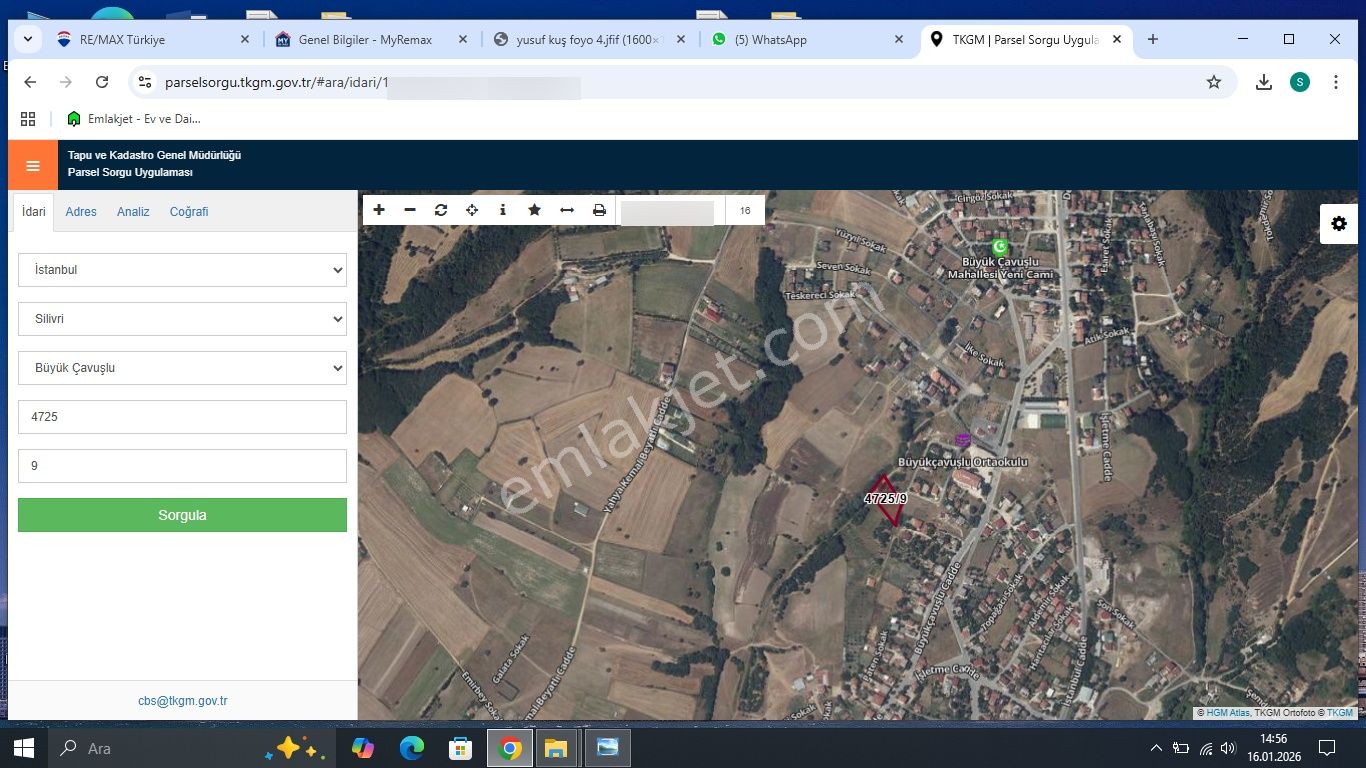Select the crosshair locate tool
The width and height of the screenshot is (1366, 768).
pyautogui.click(x=472, y=210)
